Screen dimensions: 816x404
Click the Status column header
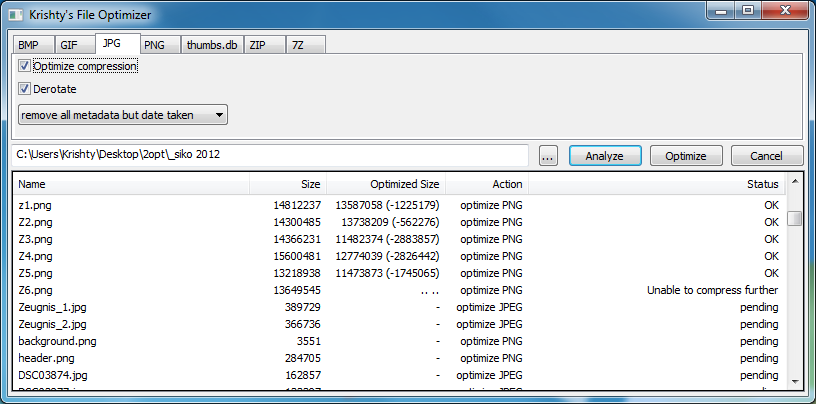(656, 184)
